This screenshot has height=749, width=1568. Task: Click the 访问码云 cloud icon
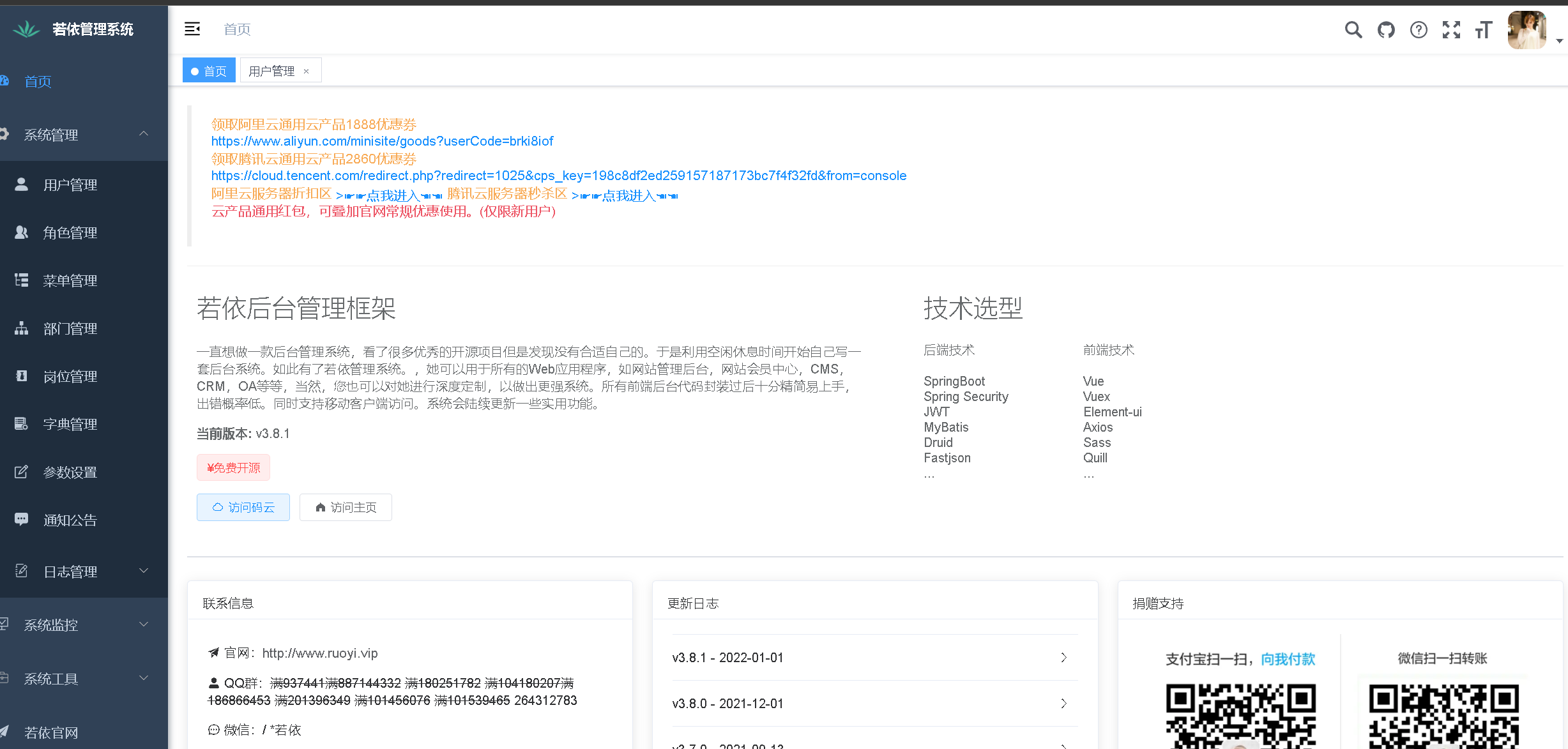coord(217,507)
